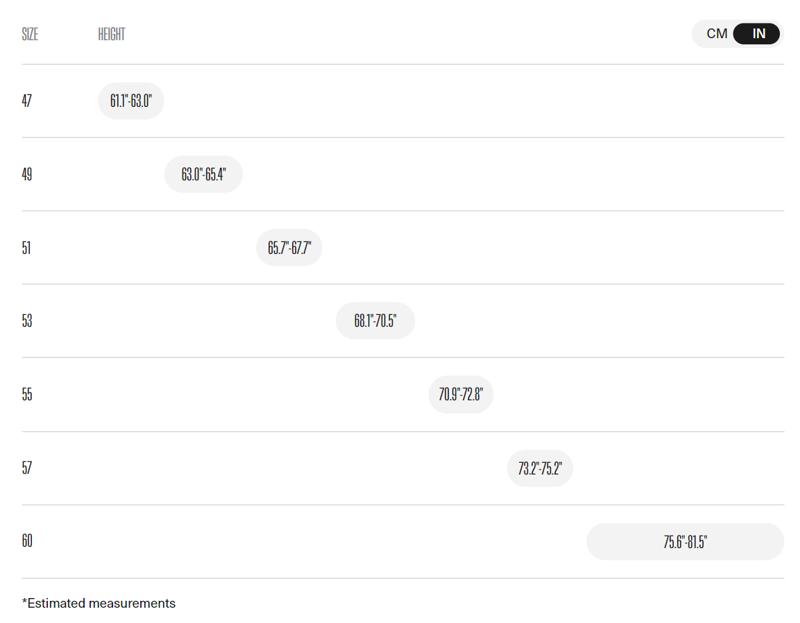Select the size 47 row label
The image size is (800, 623).
27,101
